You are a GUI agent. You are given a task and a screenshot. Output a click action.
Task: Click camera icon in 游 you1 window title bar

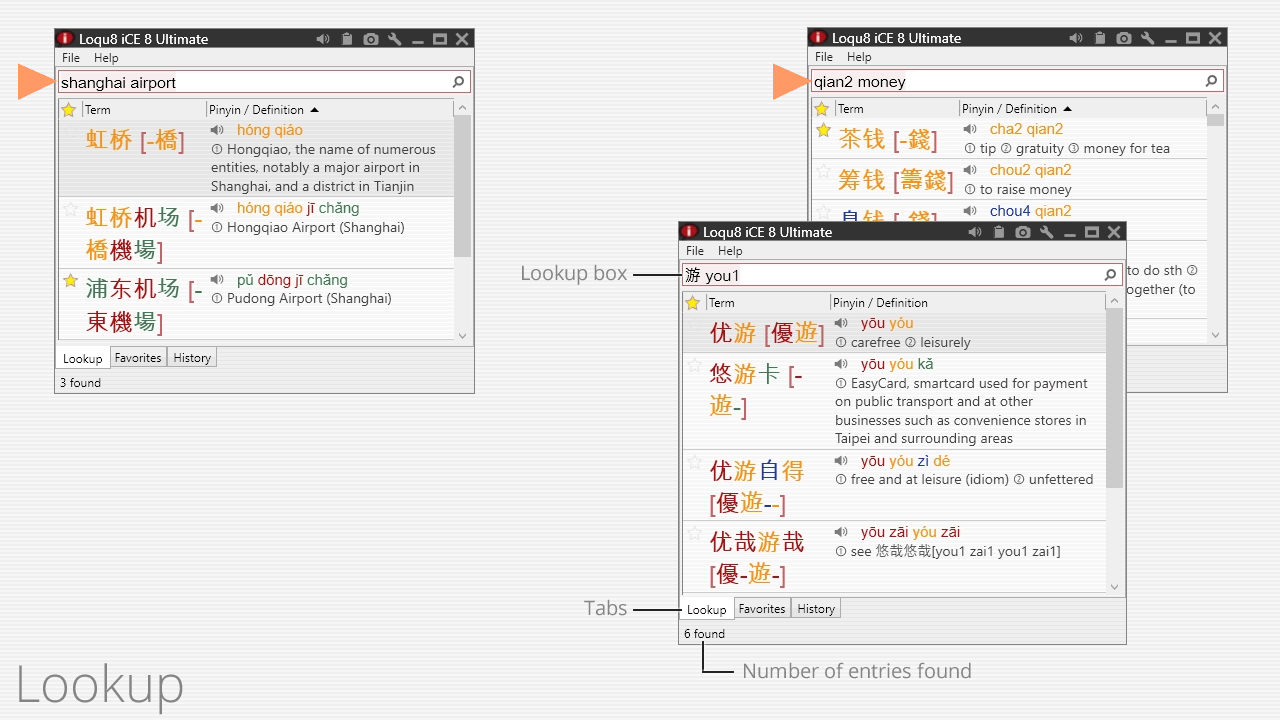click(1023, 232)
